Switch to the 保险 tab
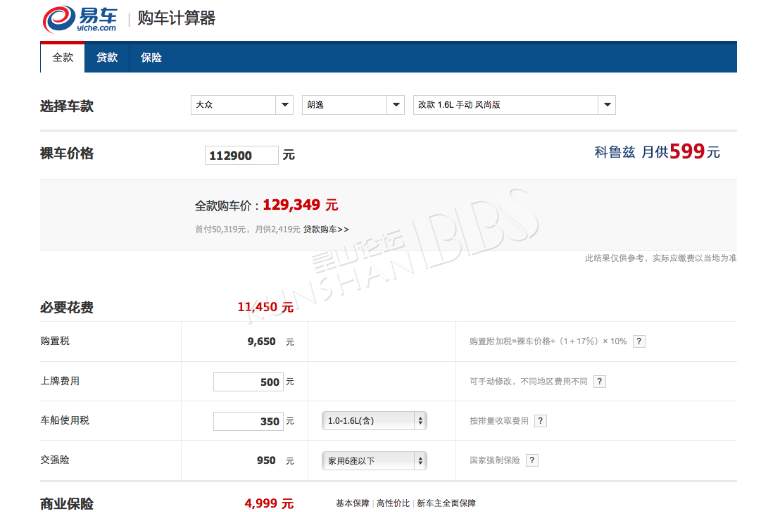This screenshot has height=512, width=780. coord(151,58)
